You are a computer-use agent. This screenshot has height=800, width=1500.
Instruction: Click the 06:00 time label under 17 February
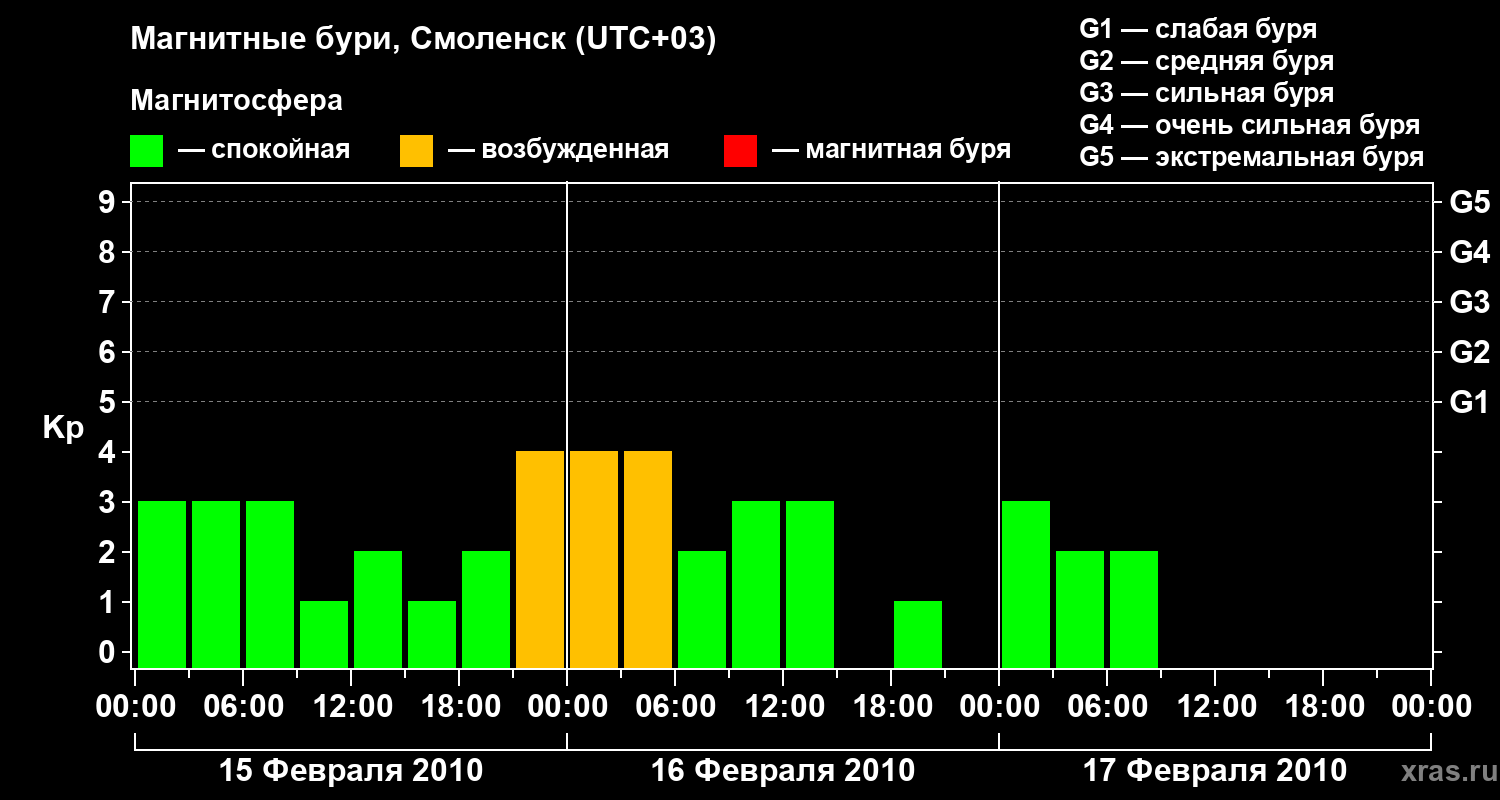point(1107,707)
